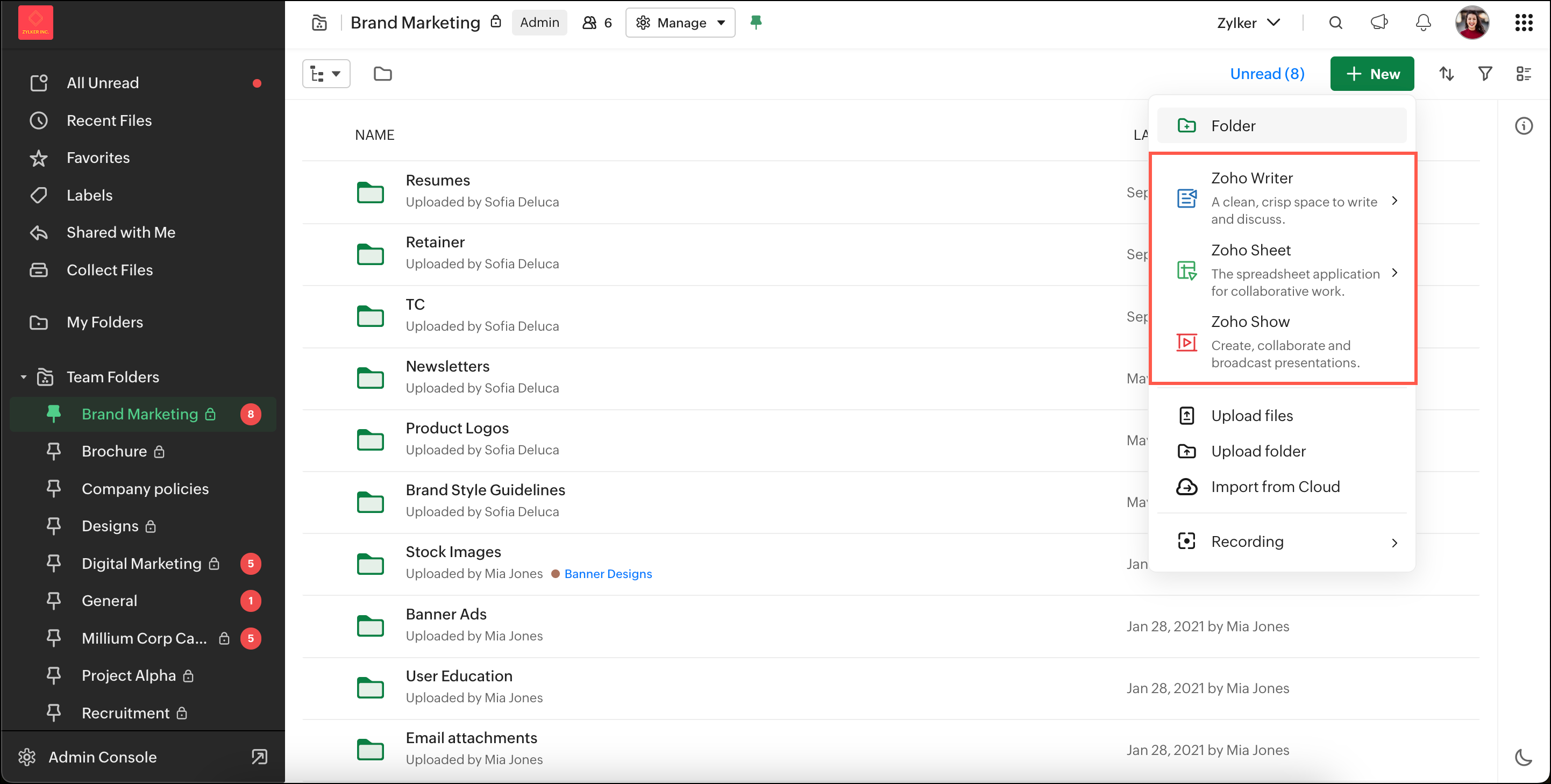Open the announcements megaphone icon
This screenshot has width=1551, height=784.
(1379, 23)
